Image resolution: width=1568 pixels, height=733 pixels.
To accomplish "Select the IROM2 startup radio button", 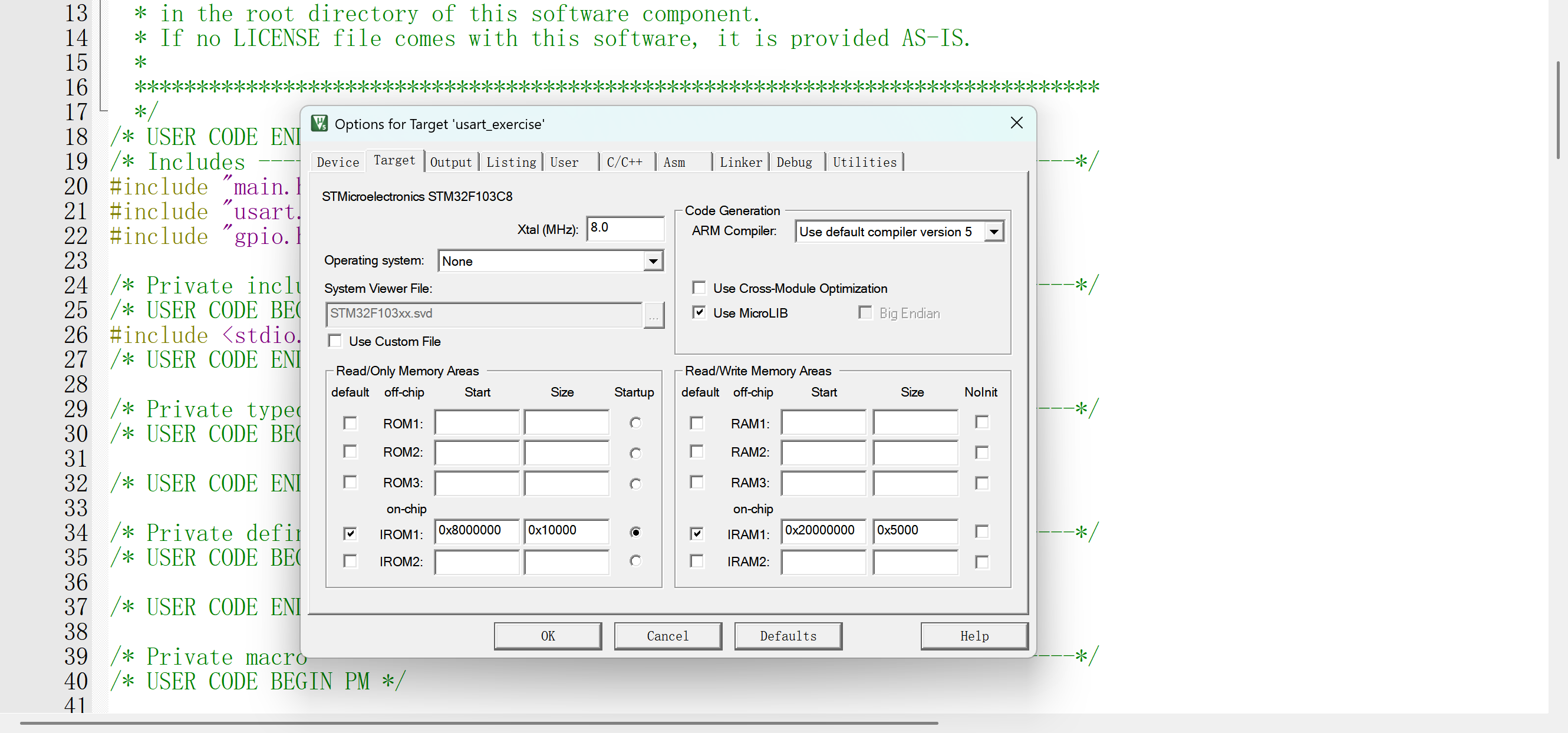I will point(635,561).
